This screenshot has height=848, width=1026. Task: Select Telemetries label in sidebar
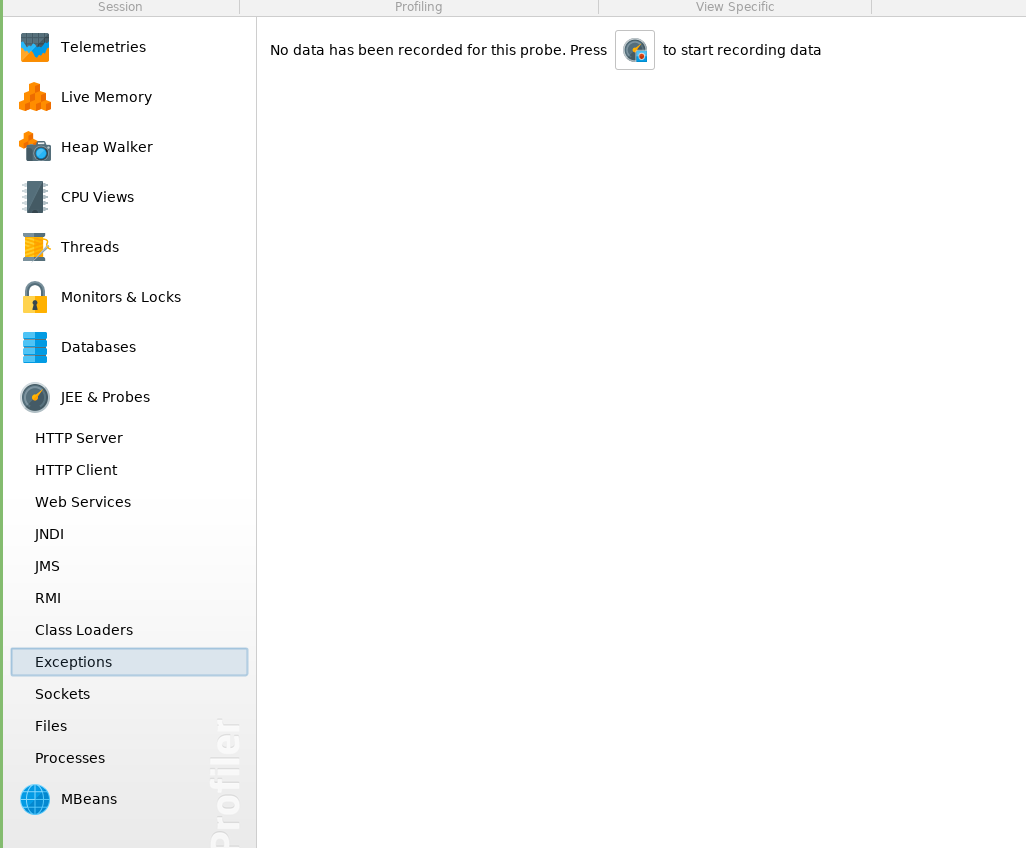103,47
